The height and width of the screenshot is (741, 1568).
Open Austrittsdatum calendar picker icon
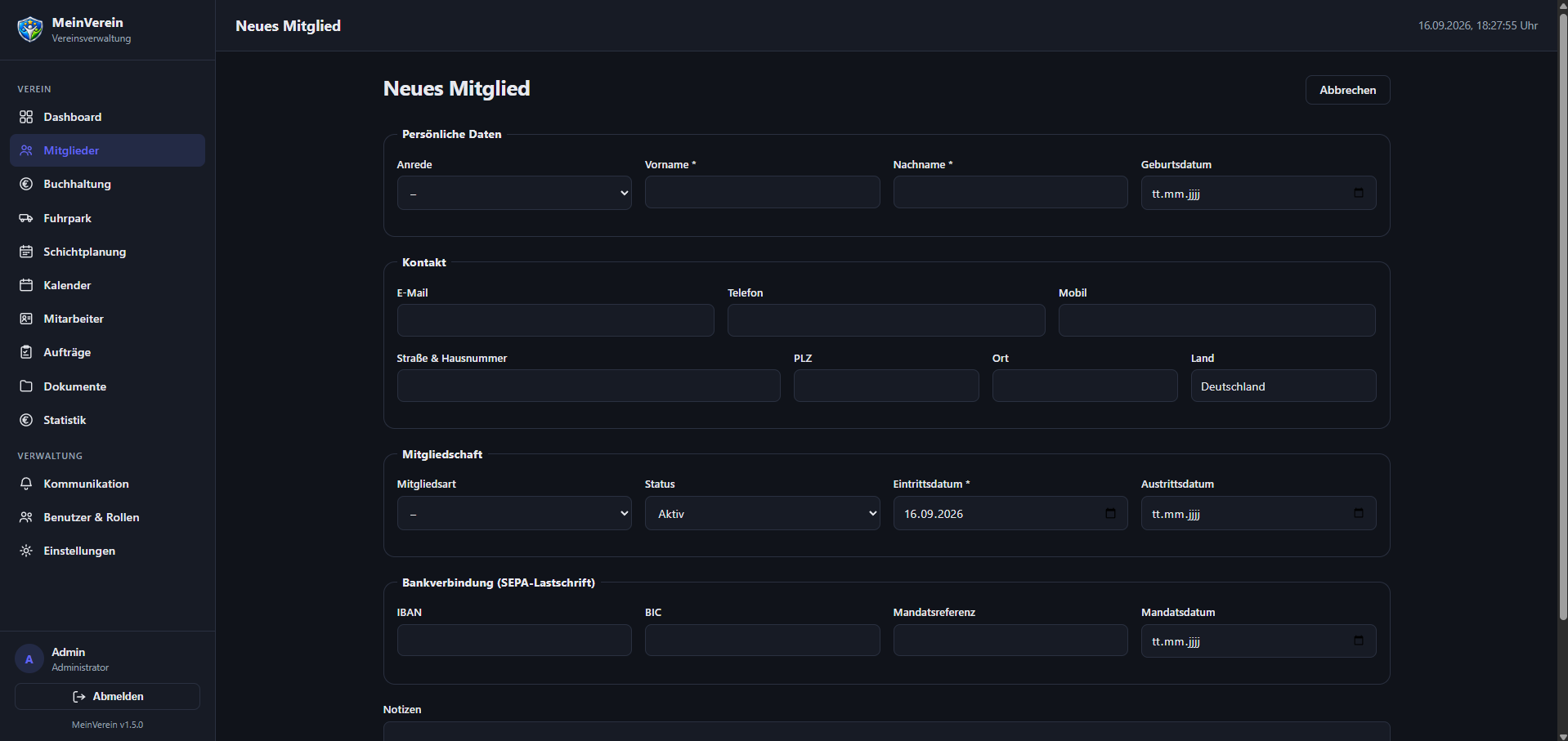pyautogui.click(x=1359, y=513)
